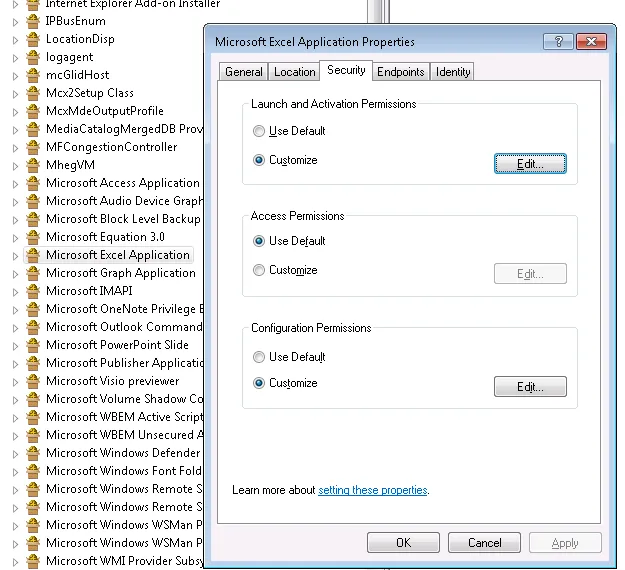This screenshot has height=570, width=625.
Task: Click the dialog help question mark button
Action: click(558, 41)
